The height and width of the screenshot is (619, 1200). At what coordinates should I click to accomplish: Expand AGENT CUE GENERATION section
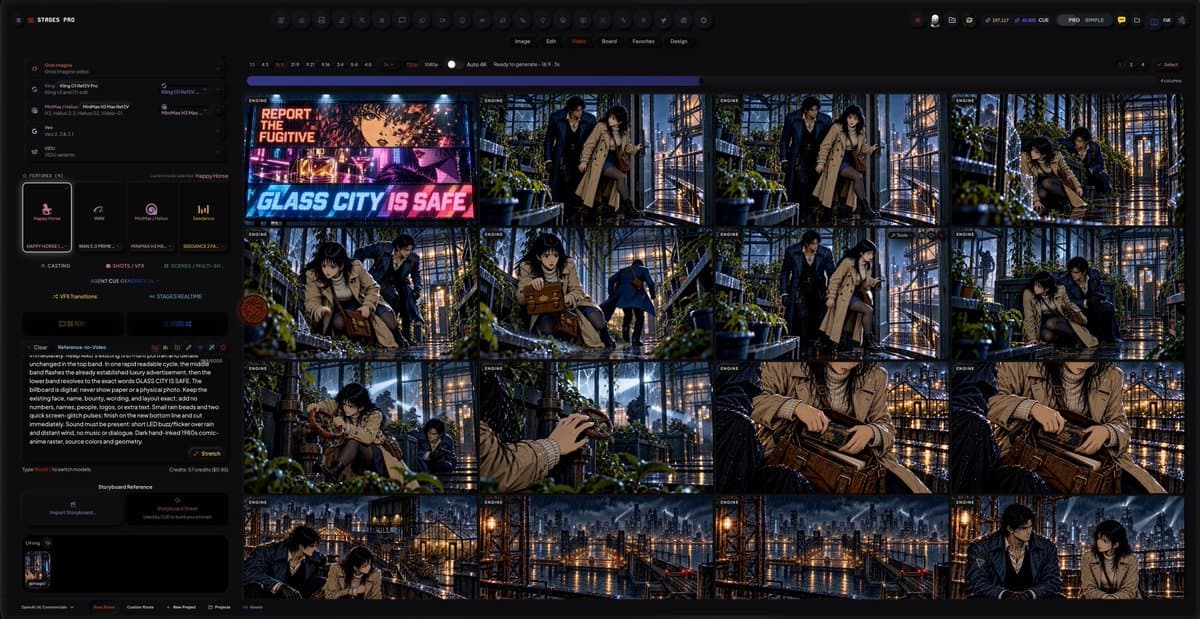[125, 281]
